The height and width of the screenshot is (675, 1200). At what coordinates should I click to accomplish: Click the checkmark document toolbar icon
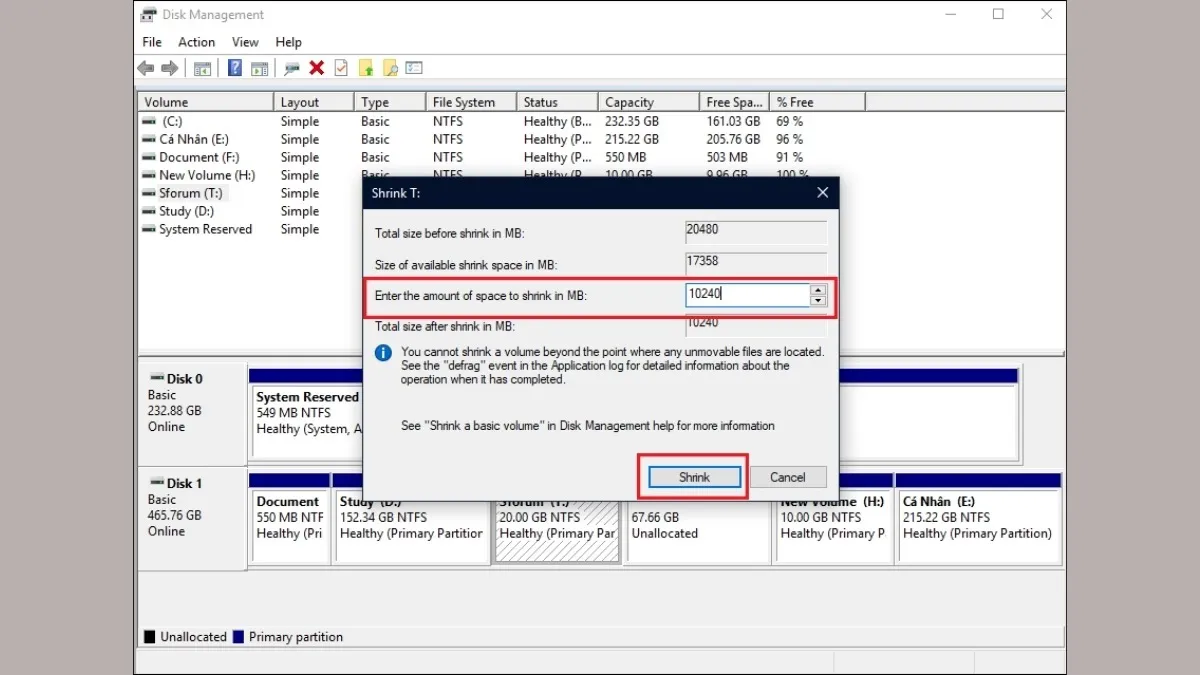(x=341, y=68)
